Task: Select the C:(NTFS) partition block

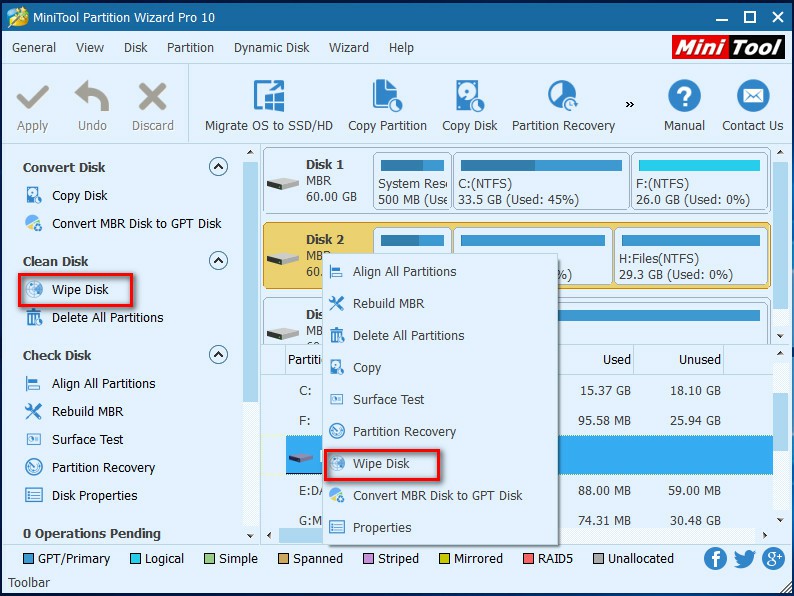Action: (541, 181)
